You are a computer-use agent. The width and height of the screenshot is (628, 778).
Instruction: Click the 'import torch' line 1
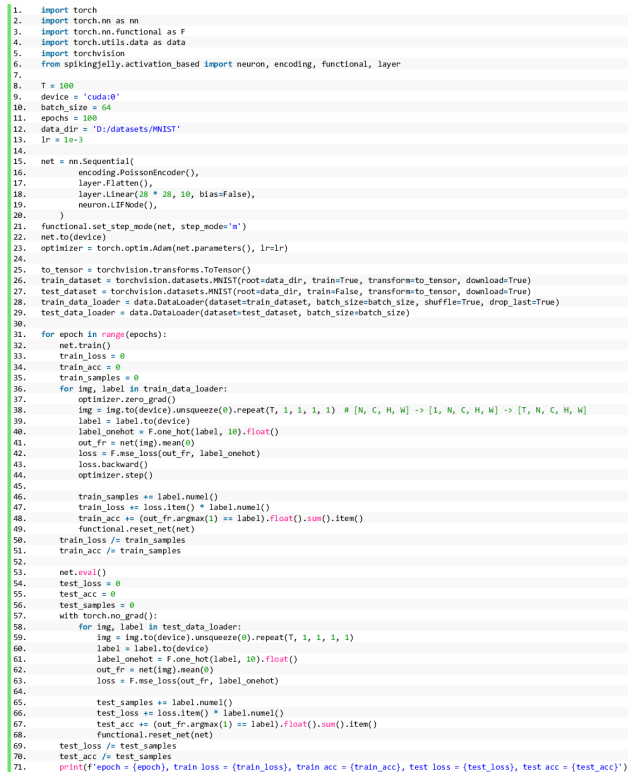(x=69, y=10)
